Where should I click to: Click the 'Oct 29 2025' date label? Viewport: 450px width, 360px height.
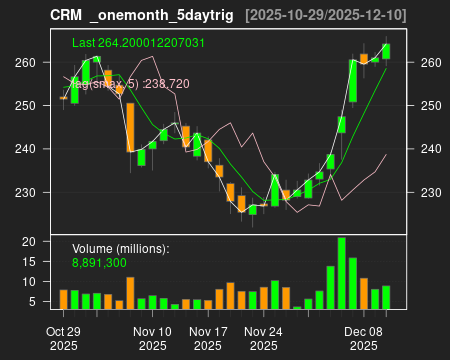(x=63, y=339)
